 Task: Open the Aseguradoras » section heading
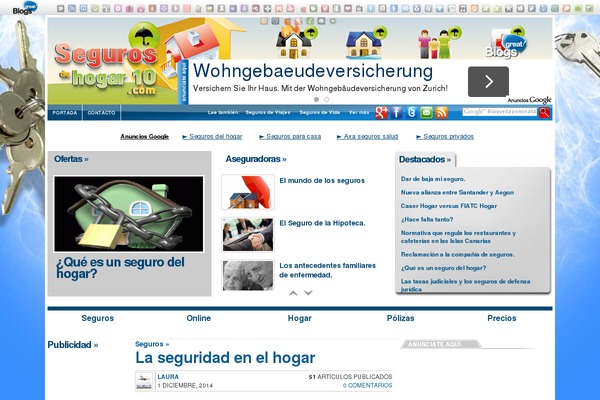(256, 159)
